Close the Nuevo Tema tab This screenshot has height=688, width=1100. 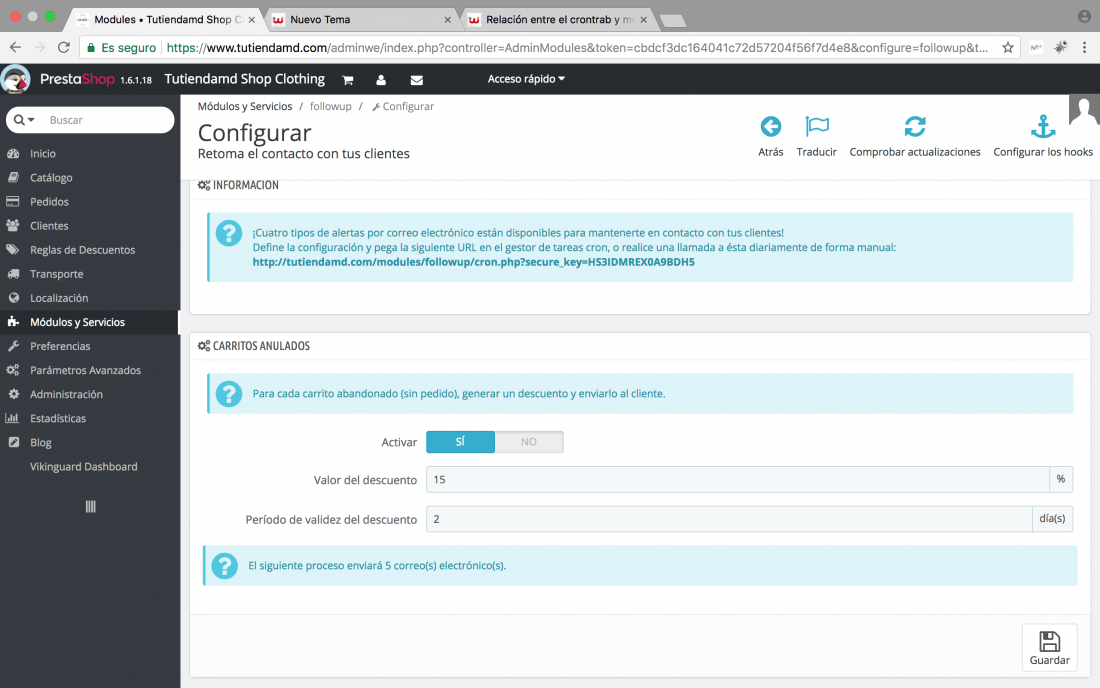point(448,20)
